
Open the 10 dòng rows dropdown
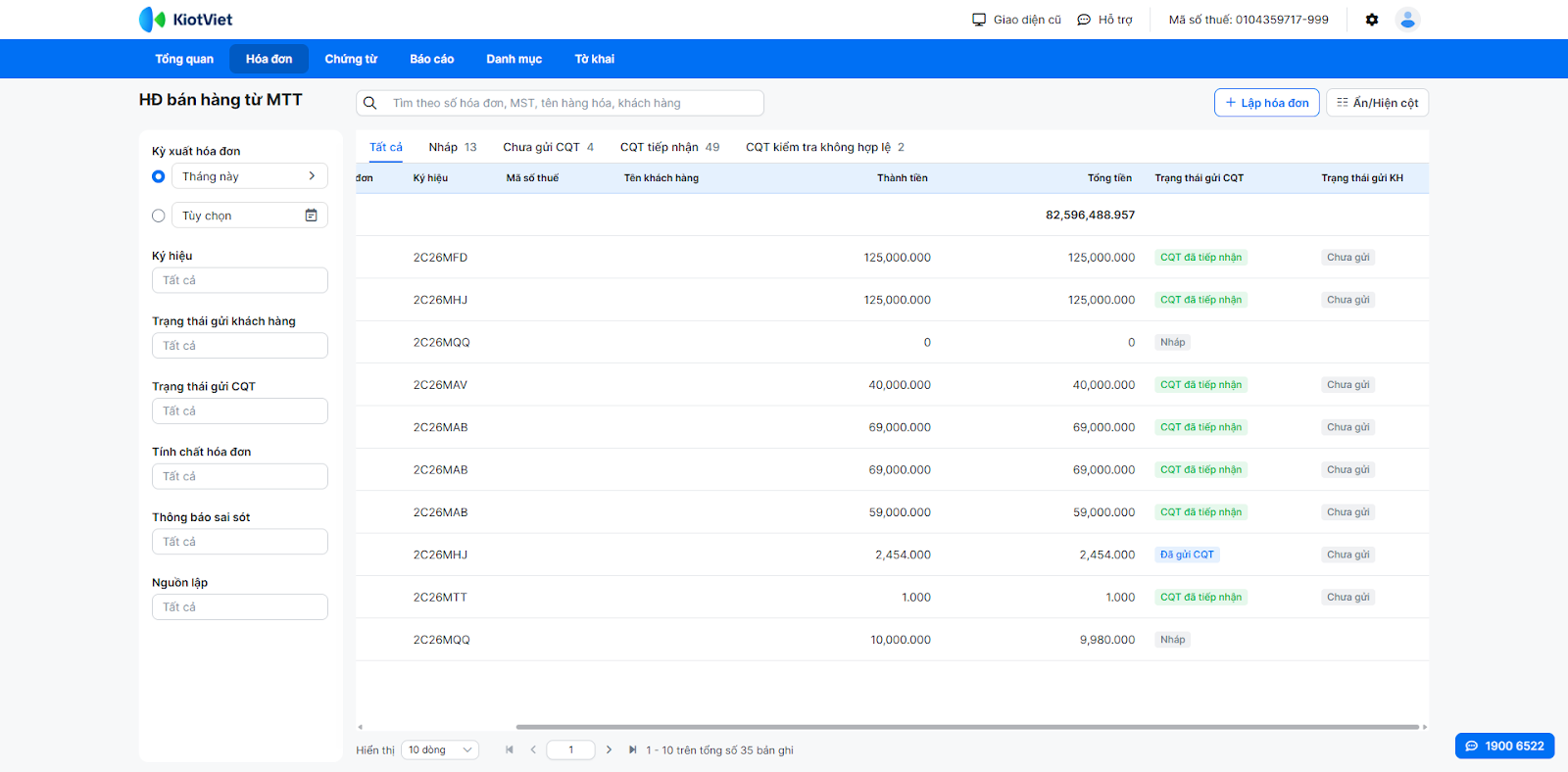pos(440,749)
